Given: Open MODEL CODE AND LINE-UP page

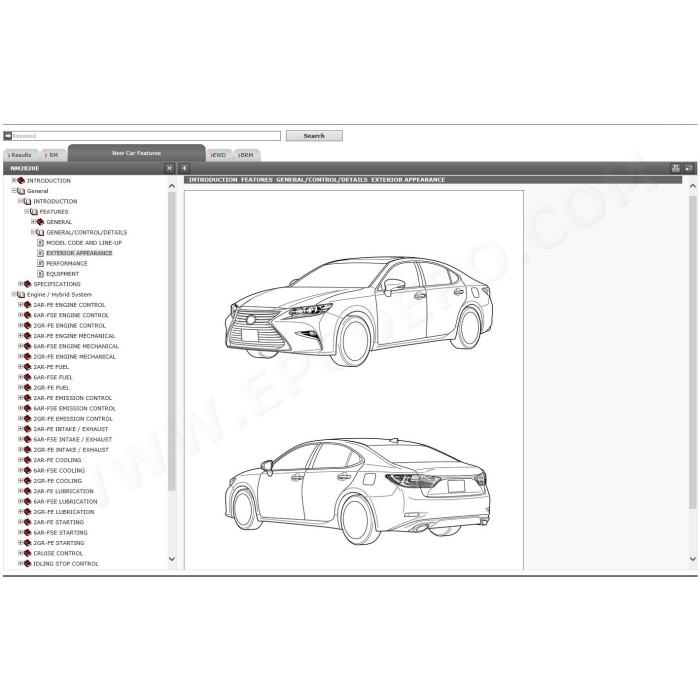Looking at the screenshot, I should tap(84, 243).
